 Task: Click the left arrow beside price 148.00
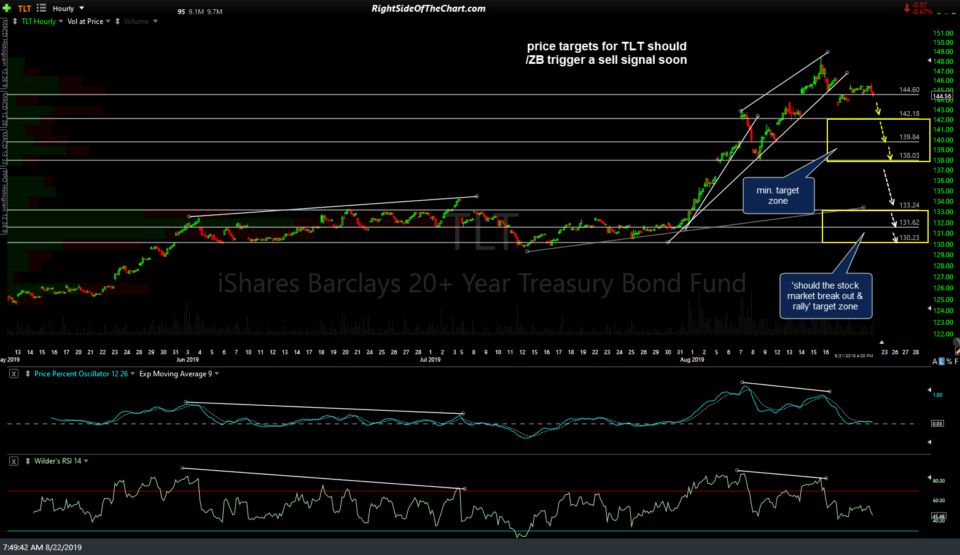click(929, 61)
